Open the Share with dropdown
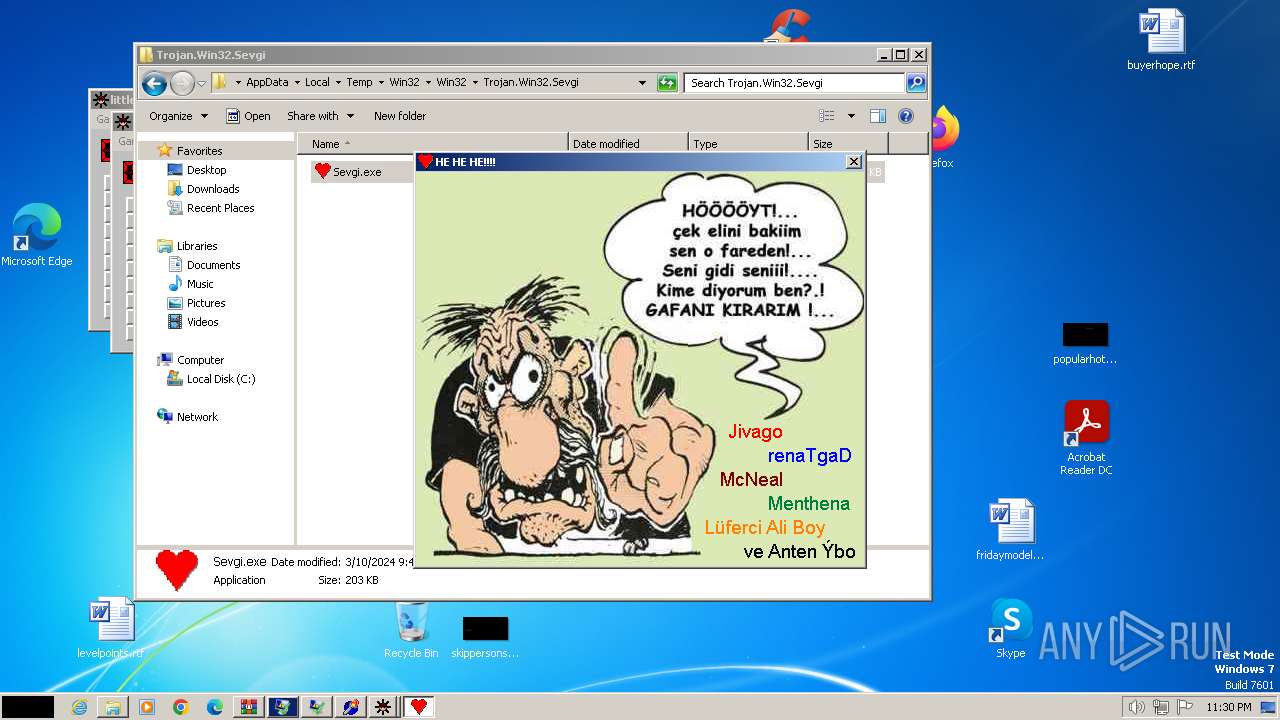The height and width of the screenshot is (720, 1280). [320, 116]
